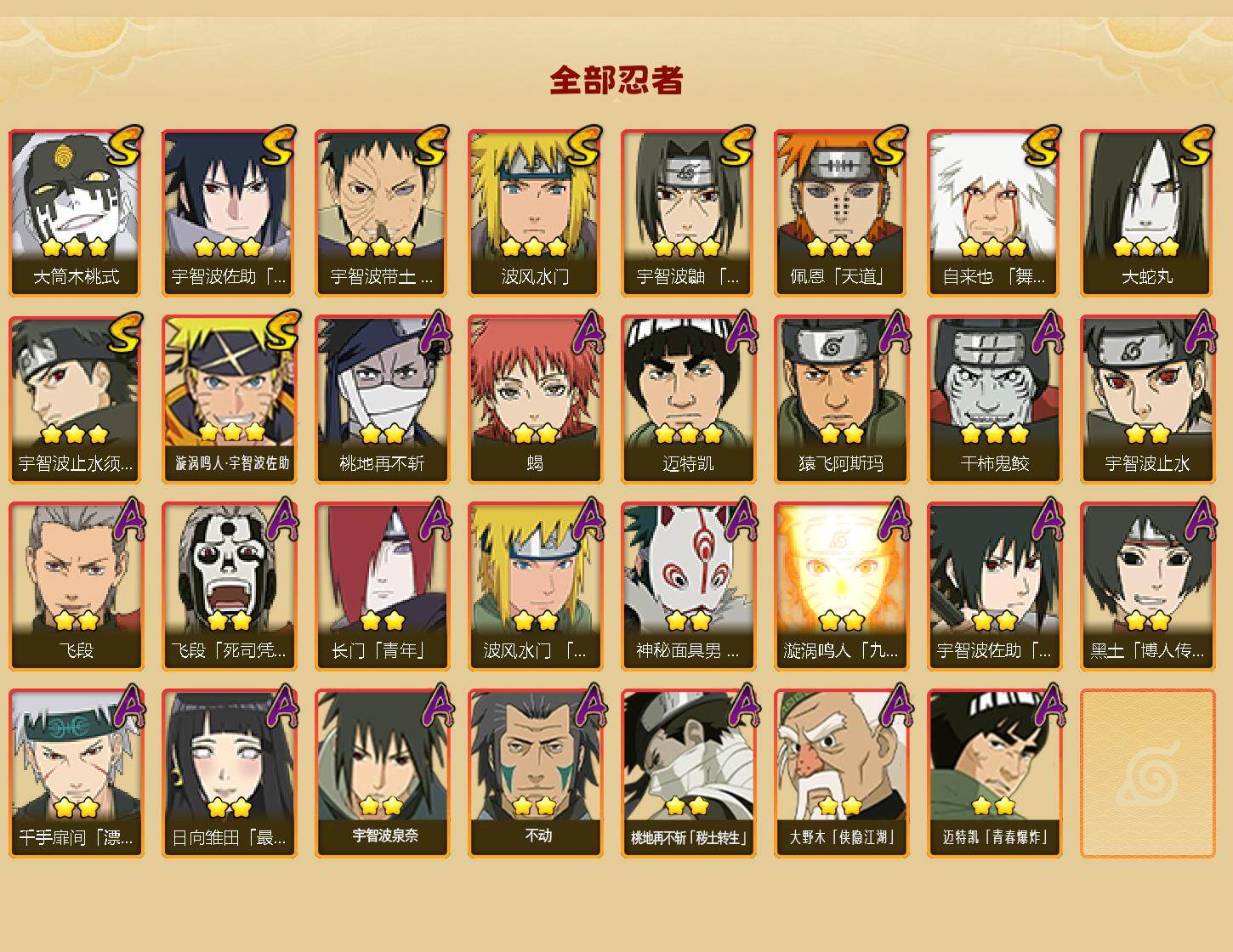The height and width of the screenshot is (952, 1233).
Task: Click the 宇智波止水 A-rank card
Action: click(x=1147, y=399)
